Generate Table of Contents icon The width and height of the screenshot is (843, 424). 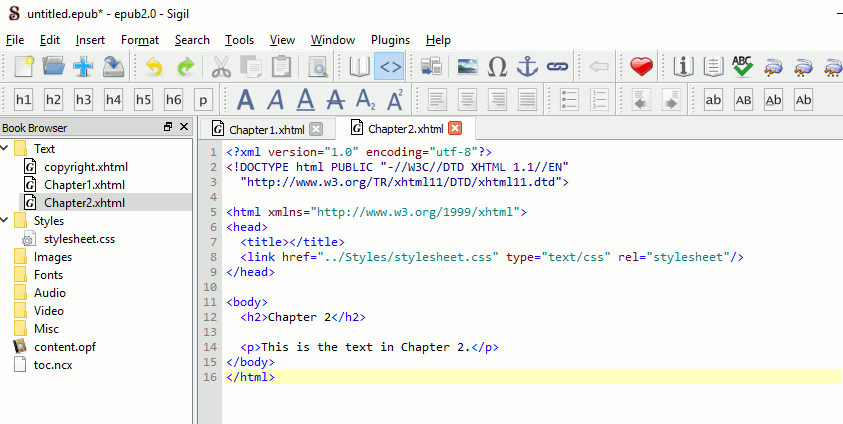pyautogui.click(x=713, y=67)
